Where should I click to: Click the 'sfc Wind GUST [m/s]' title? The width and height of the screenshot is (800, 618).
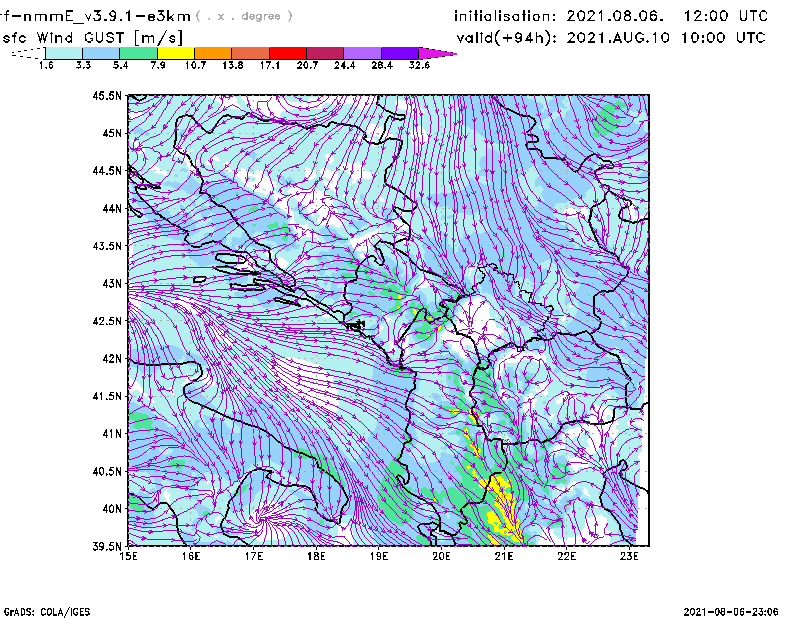click(x=93, y=38)
